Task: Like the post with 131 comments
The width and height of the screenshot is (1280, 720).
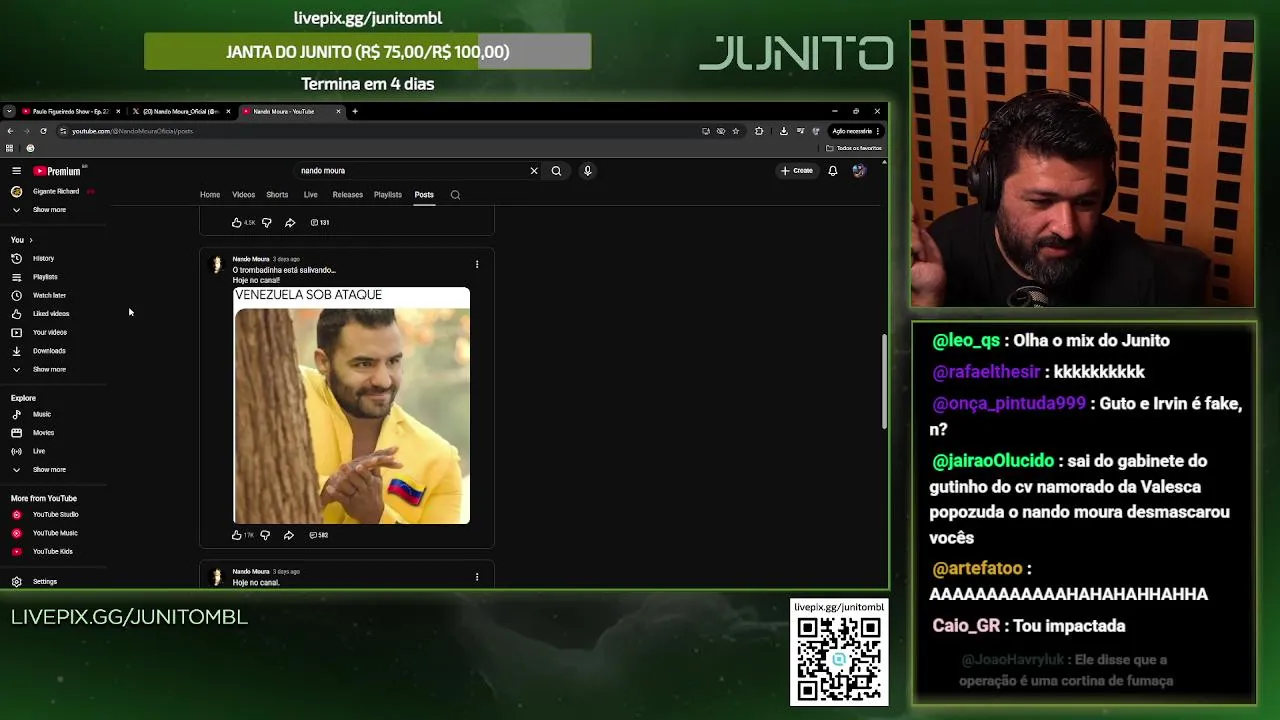Action: [236, 223]
